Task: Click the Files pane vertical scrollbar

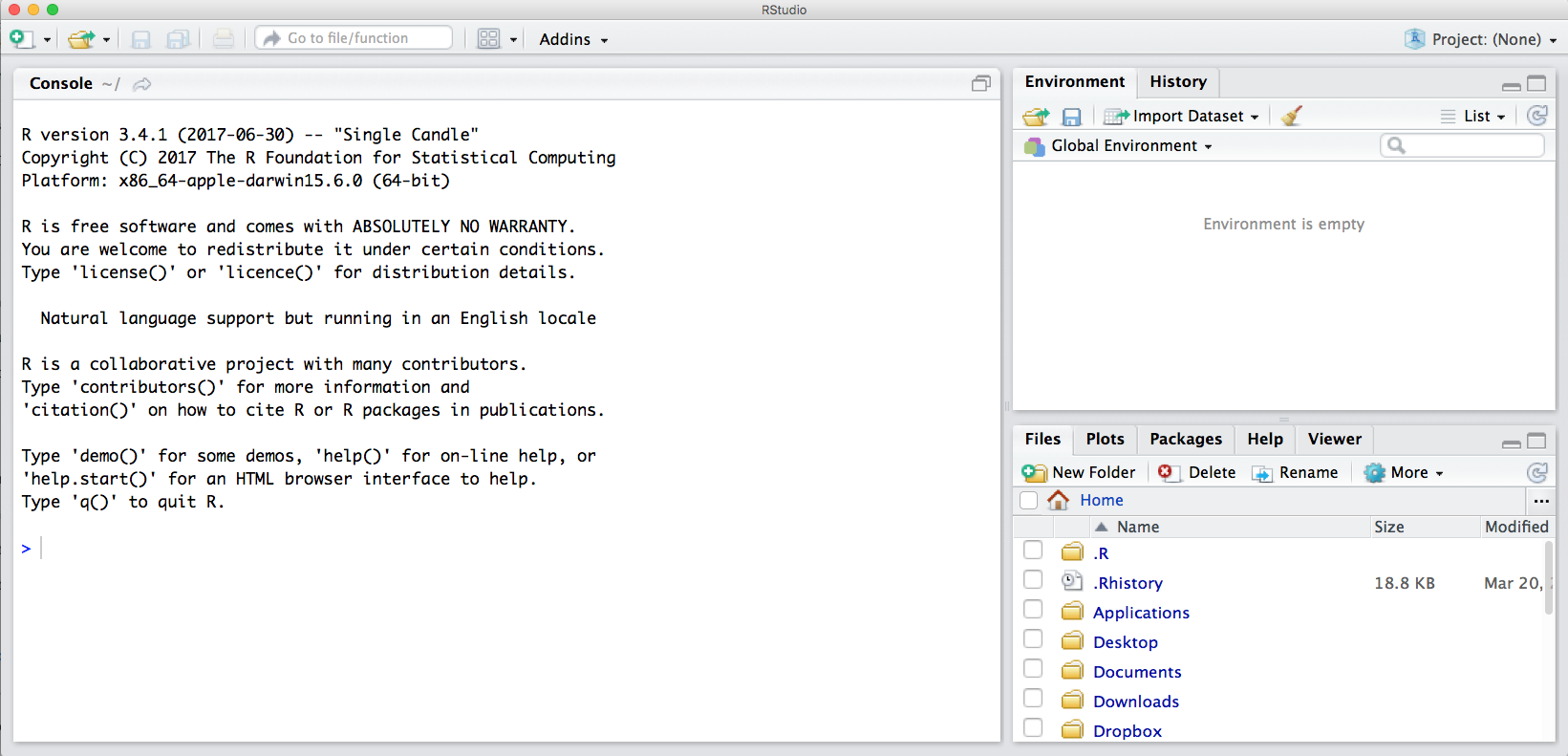Action: point(1549,578)
